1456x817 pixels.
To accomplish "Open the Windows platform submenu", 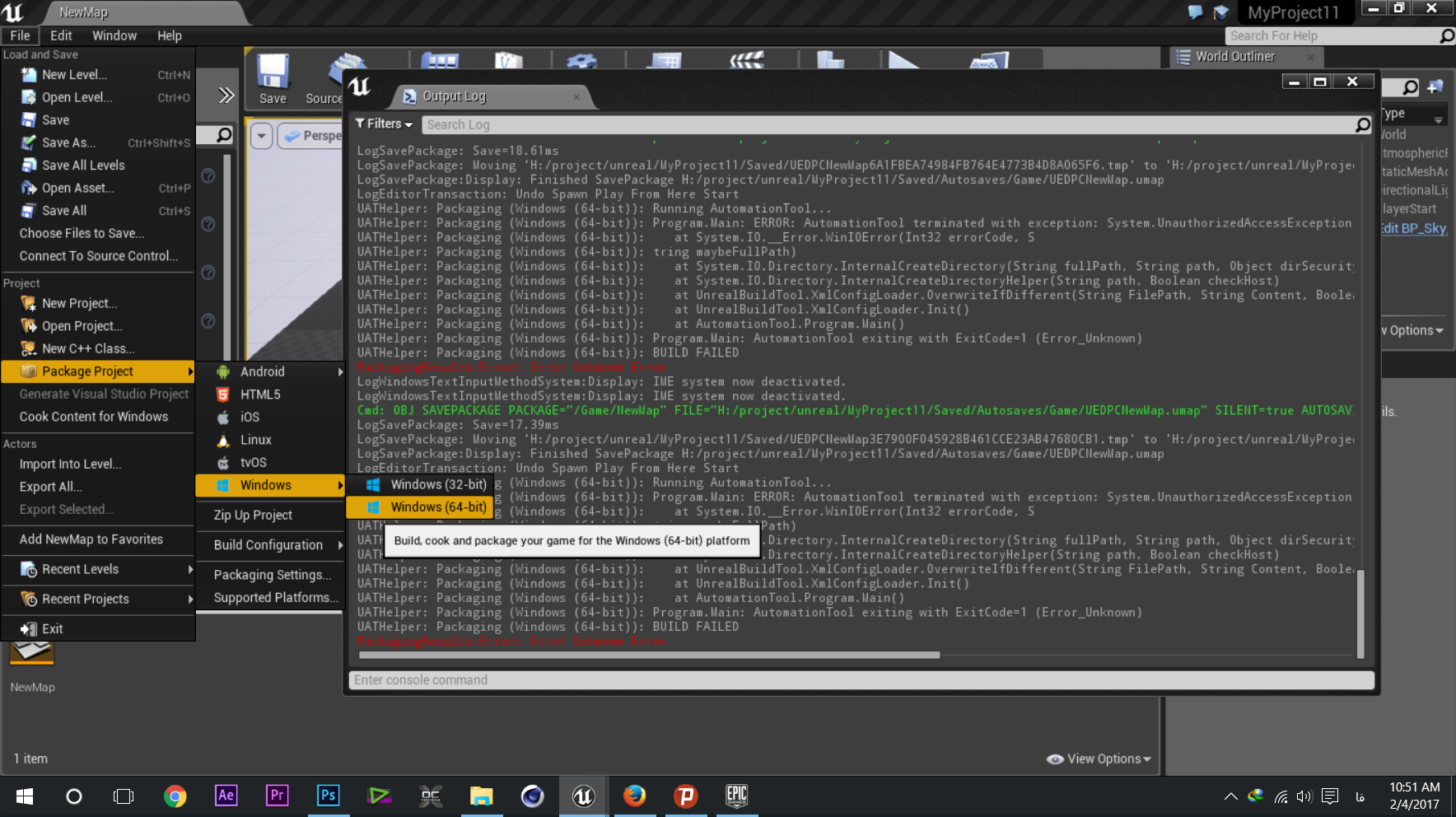I will coord(270,485).
